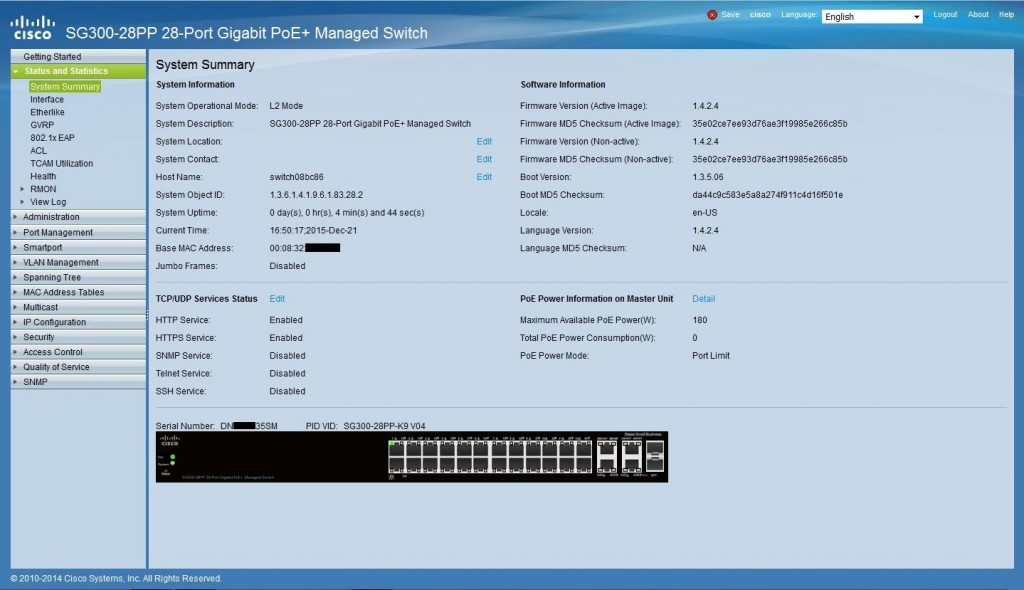Image resolution: width=1024 pixels, height=590 pixels.
Task: Open the SNMP menu
Action: click(78, 382)
